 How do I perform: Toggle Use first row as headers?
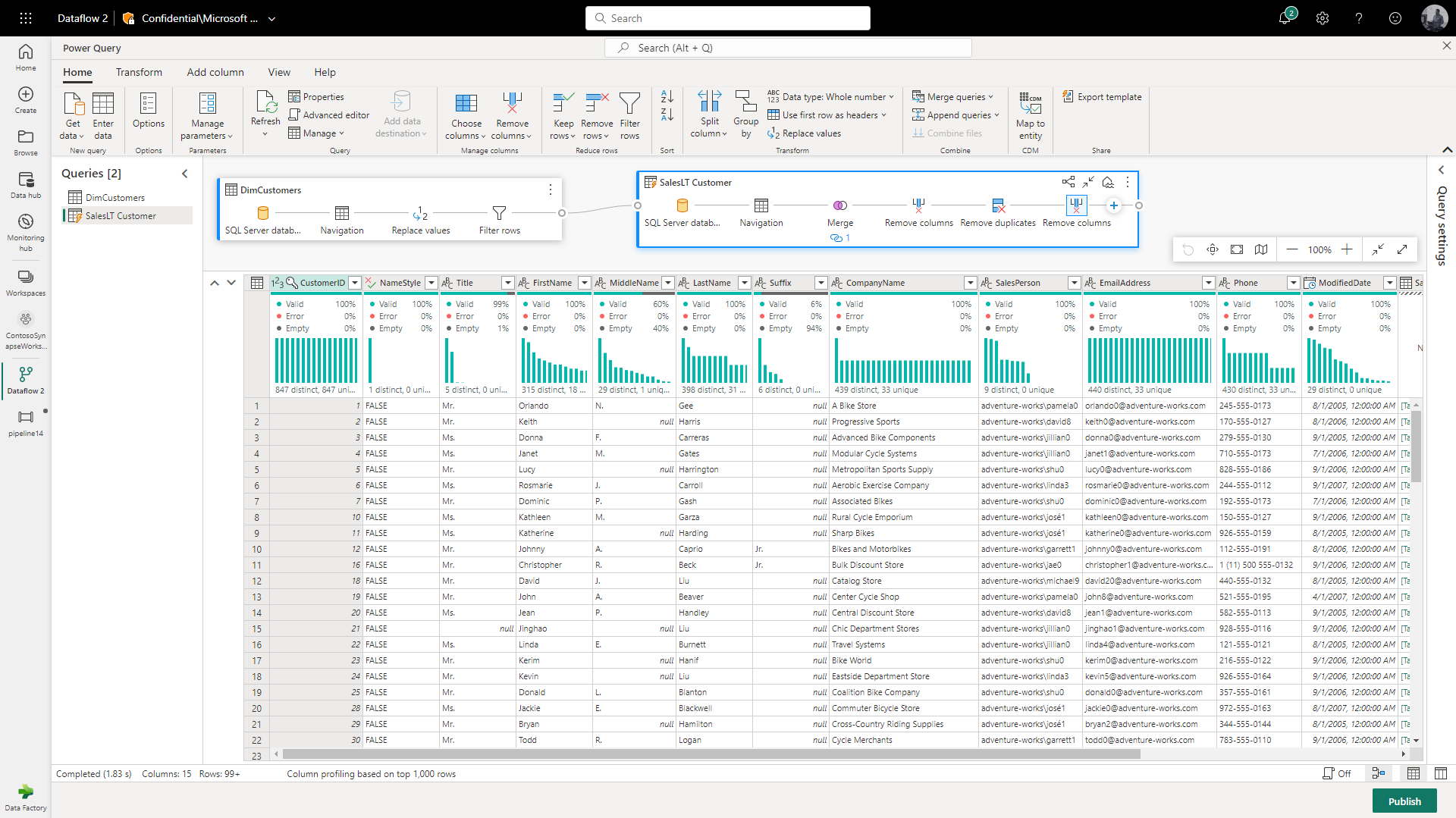point(828,114)
